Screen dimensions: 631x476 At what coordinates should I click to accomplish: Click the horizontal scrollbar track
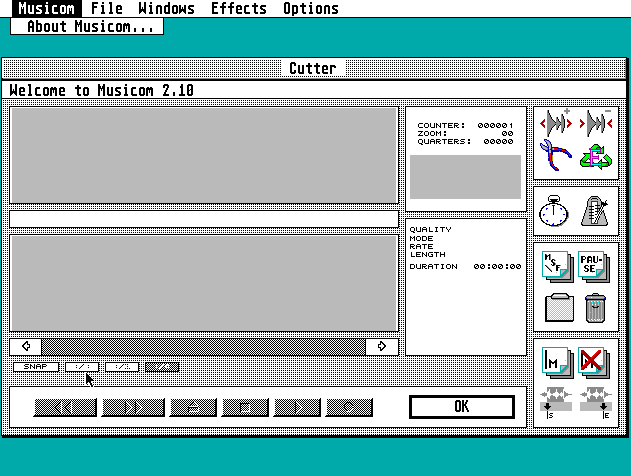click(203, 346)
